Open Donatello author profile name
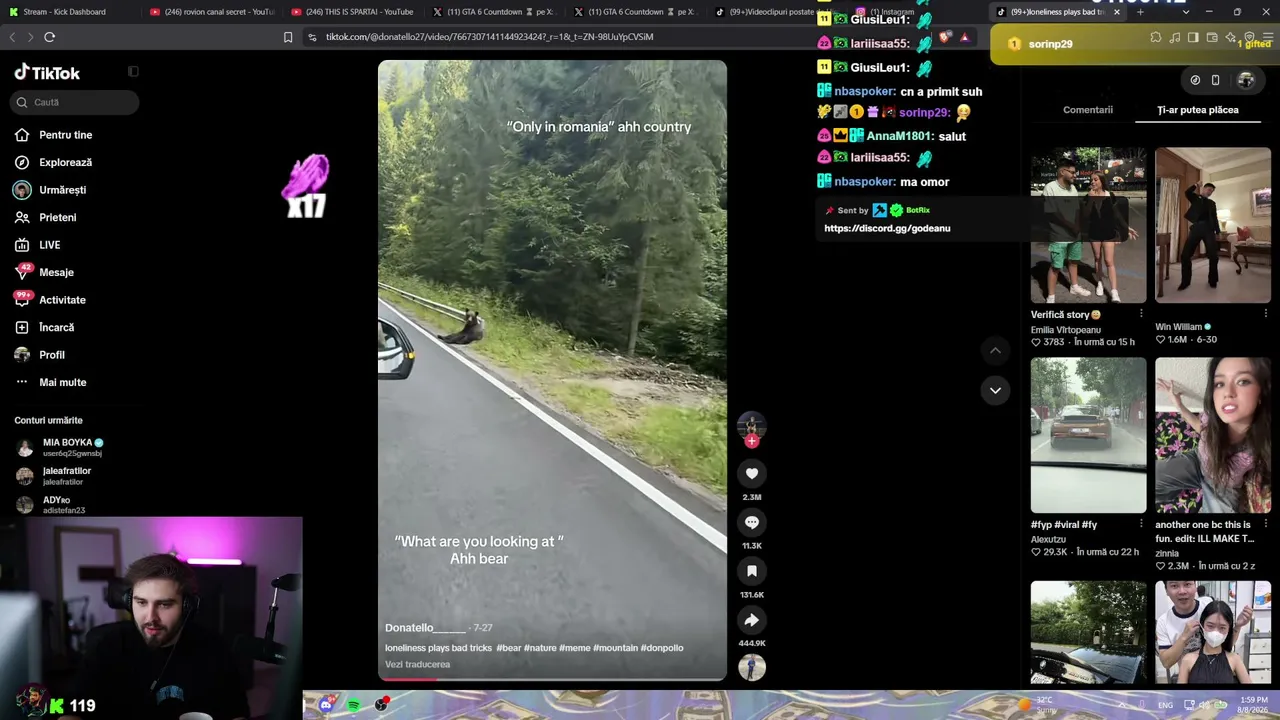Viewport: 1280px width, 720px height. pyautogui.click(x=425, y=627)
